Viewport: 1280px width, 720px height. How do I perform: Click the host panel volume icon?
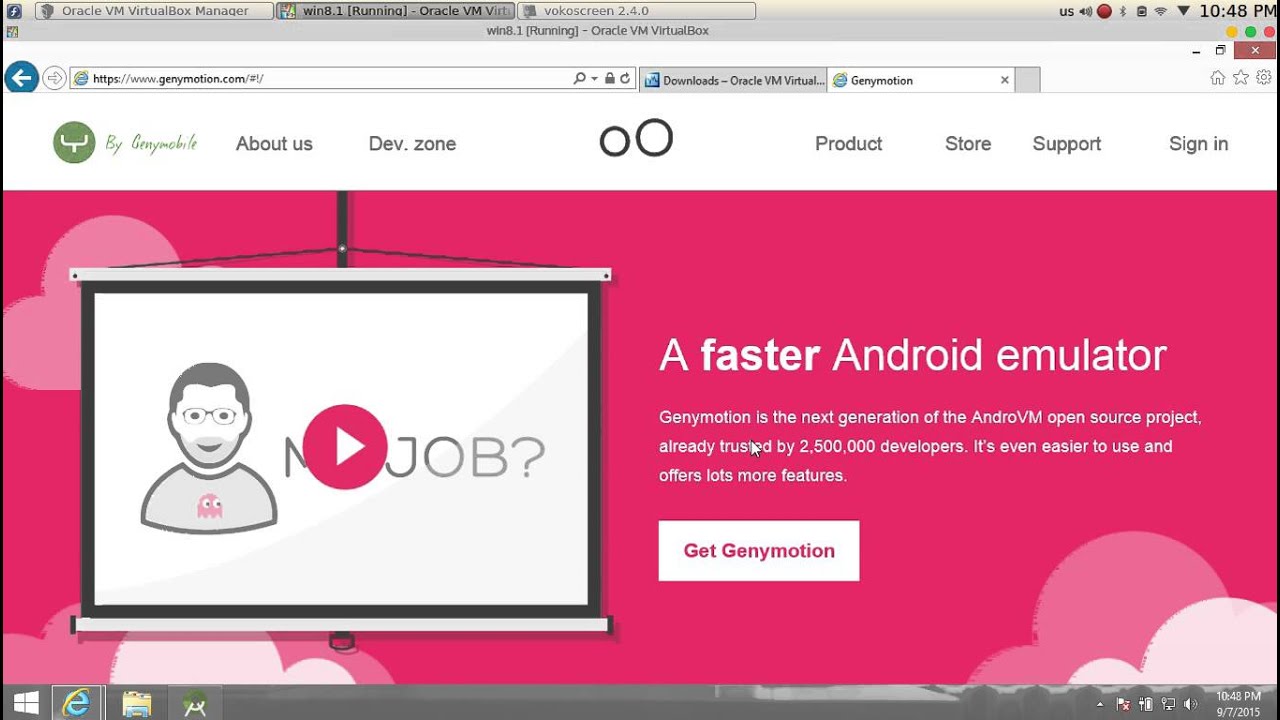pos(1086,11)
